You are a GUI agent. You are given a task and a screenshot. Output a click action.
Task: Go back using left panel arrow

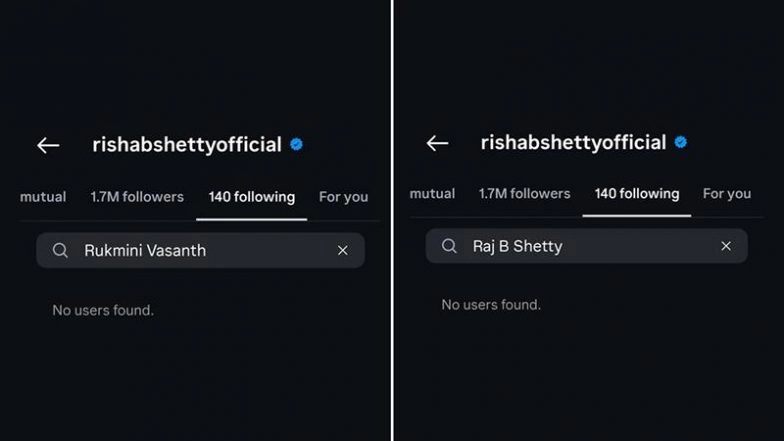coord(48,146)
